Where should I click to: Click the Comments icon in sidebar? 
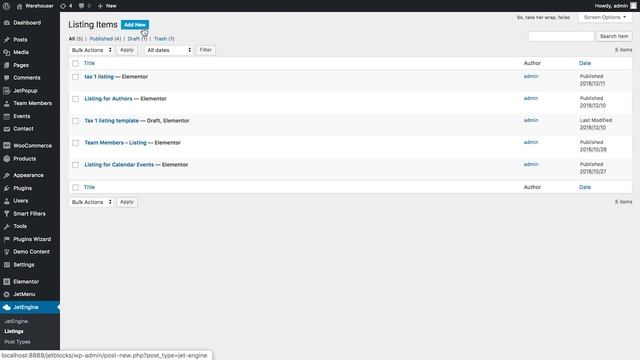(x=7, y=78)
